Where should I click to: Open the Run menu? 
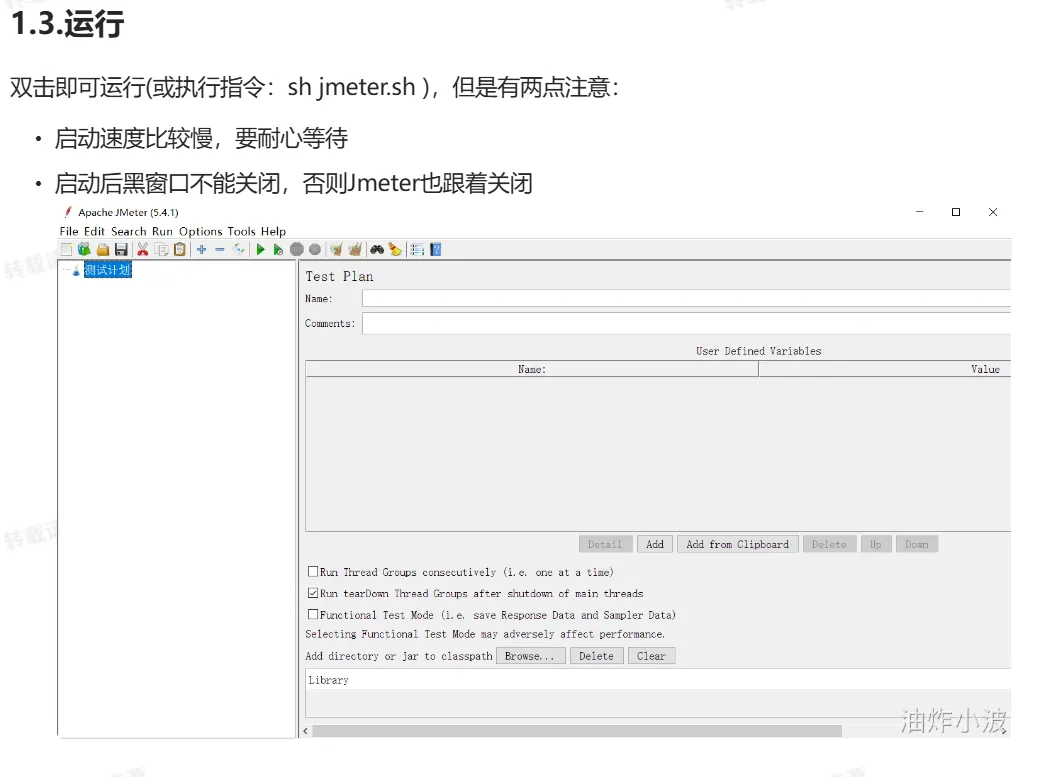tap(162, 231)
